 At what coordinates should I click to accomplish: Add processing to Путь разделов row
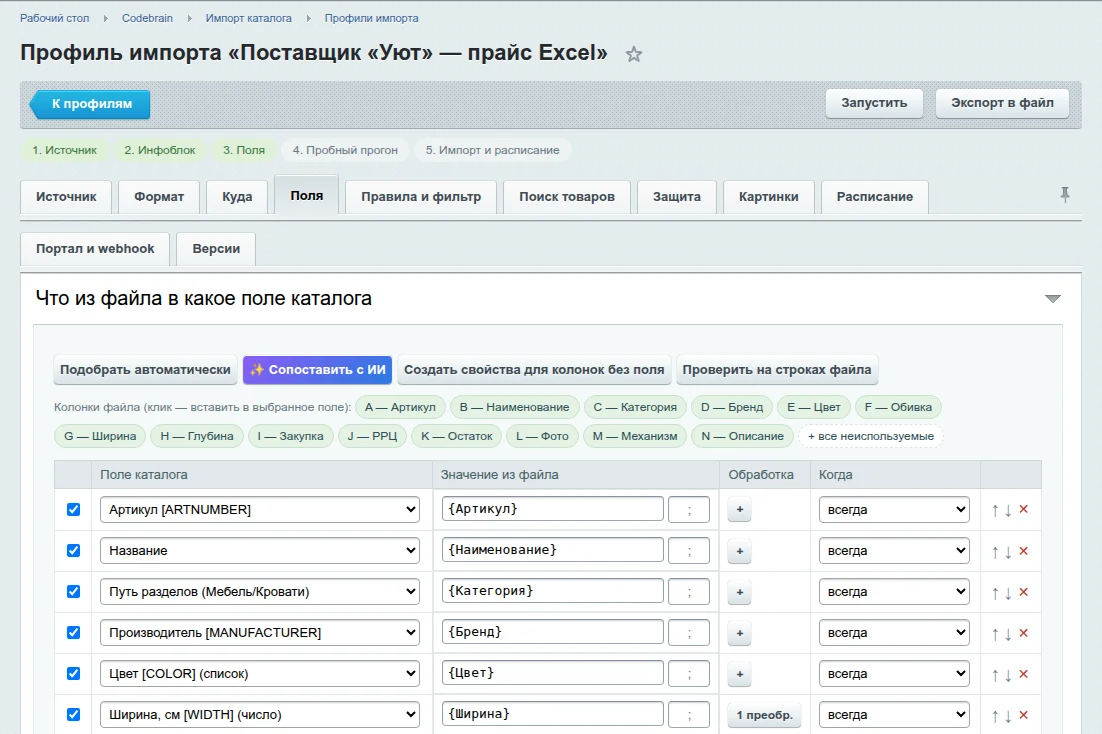click(x=739, y=592)
